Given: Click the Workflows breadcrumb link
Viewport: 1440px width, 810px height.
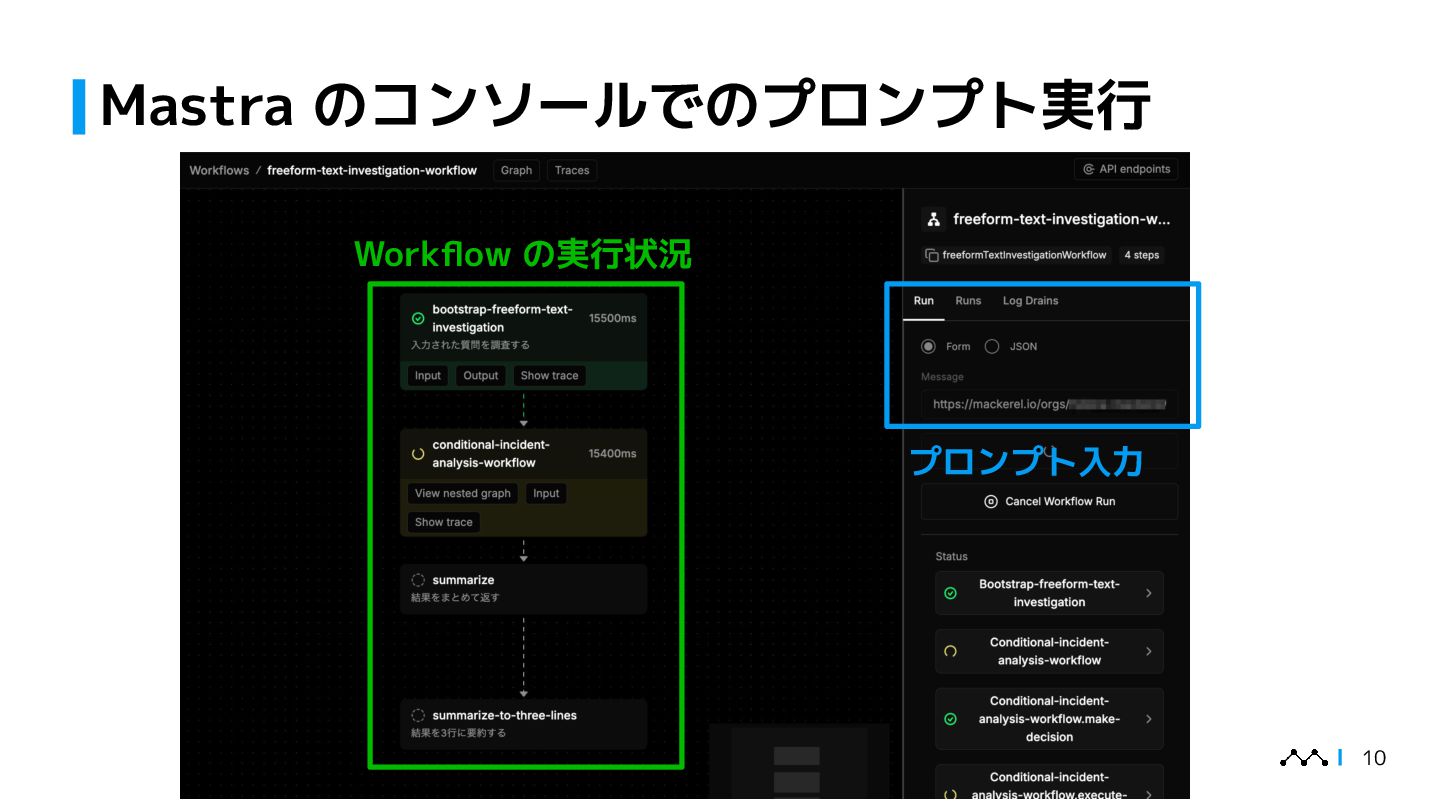Looking at the screenshot, I should click(219, 170).
